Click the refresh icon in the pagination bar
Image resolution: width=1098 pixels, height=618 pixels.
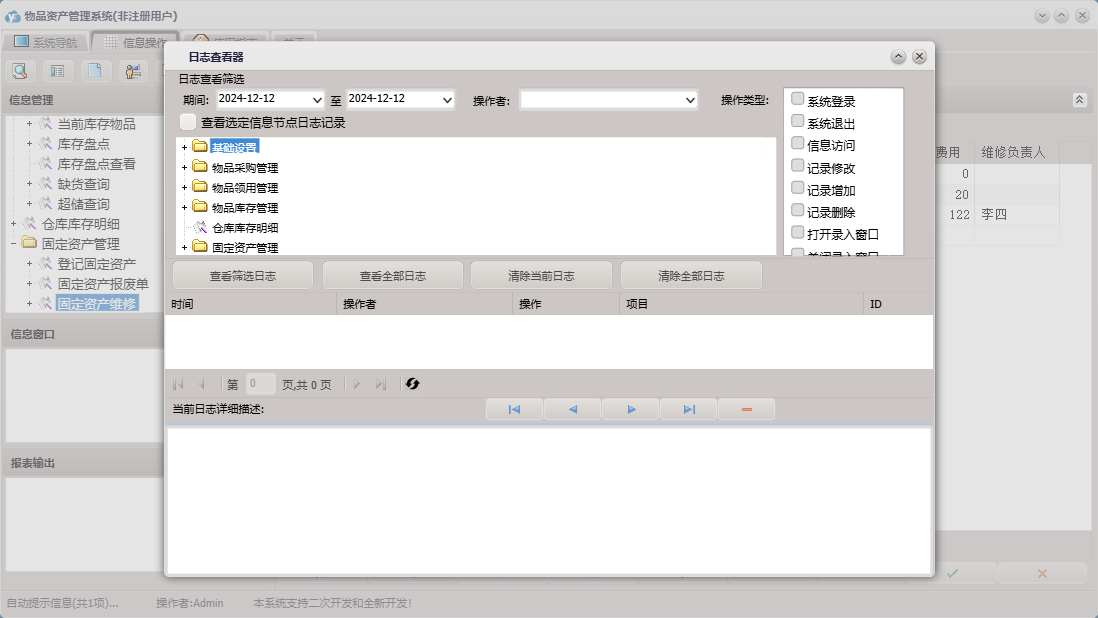tap(413, 384)
